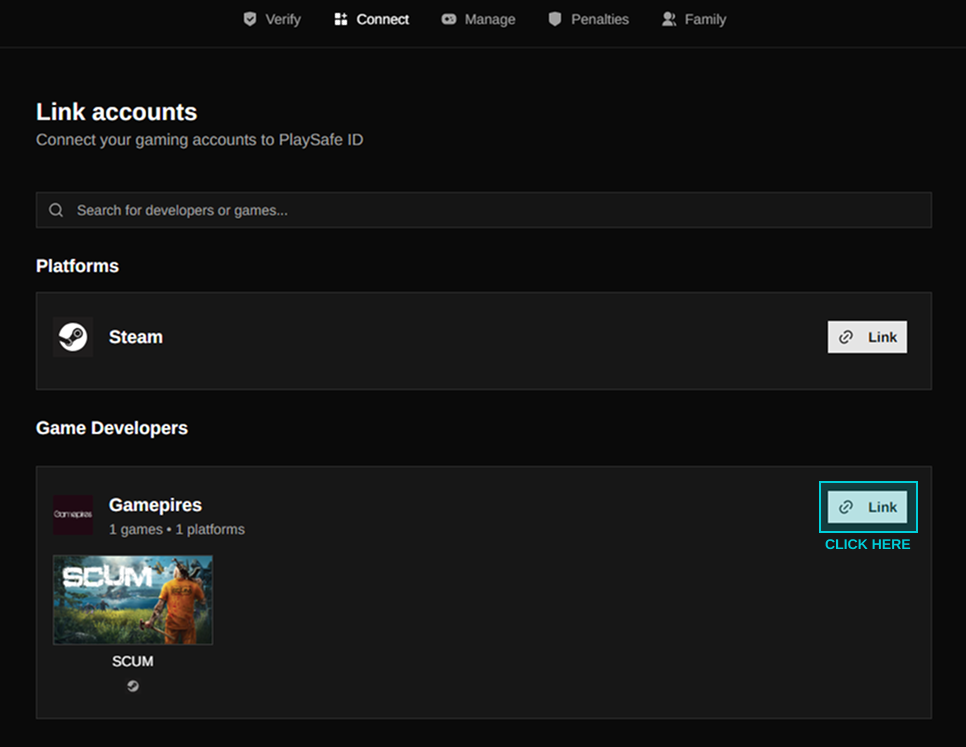Open the SCUM game cover thumbnail
966x747 pixels.
pos(133,600)
